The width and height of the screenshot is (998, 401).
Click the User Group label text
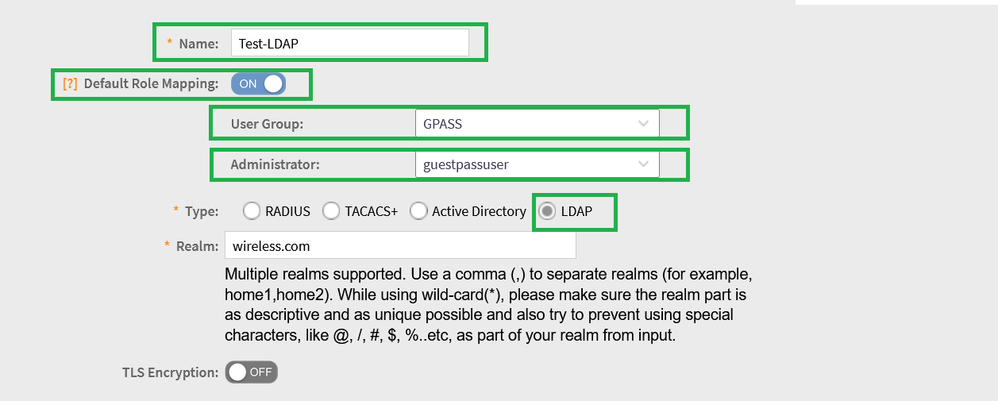tap(267, 124)
